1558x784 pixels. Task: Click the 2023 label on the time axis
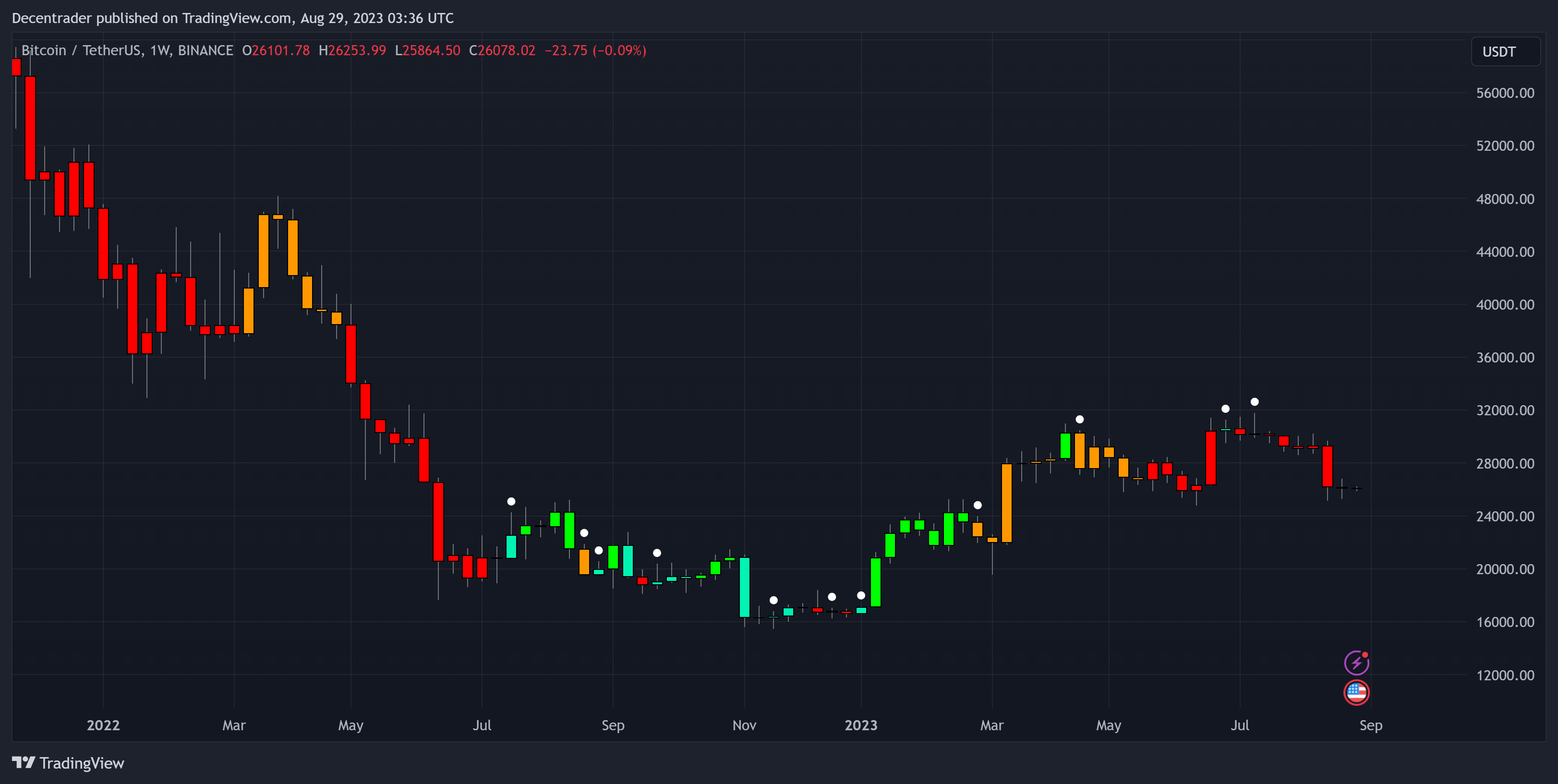coord(861,725)
